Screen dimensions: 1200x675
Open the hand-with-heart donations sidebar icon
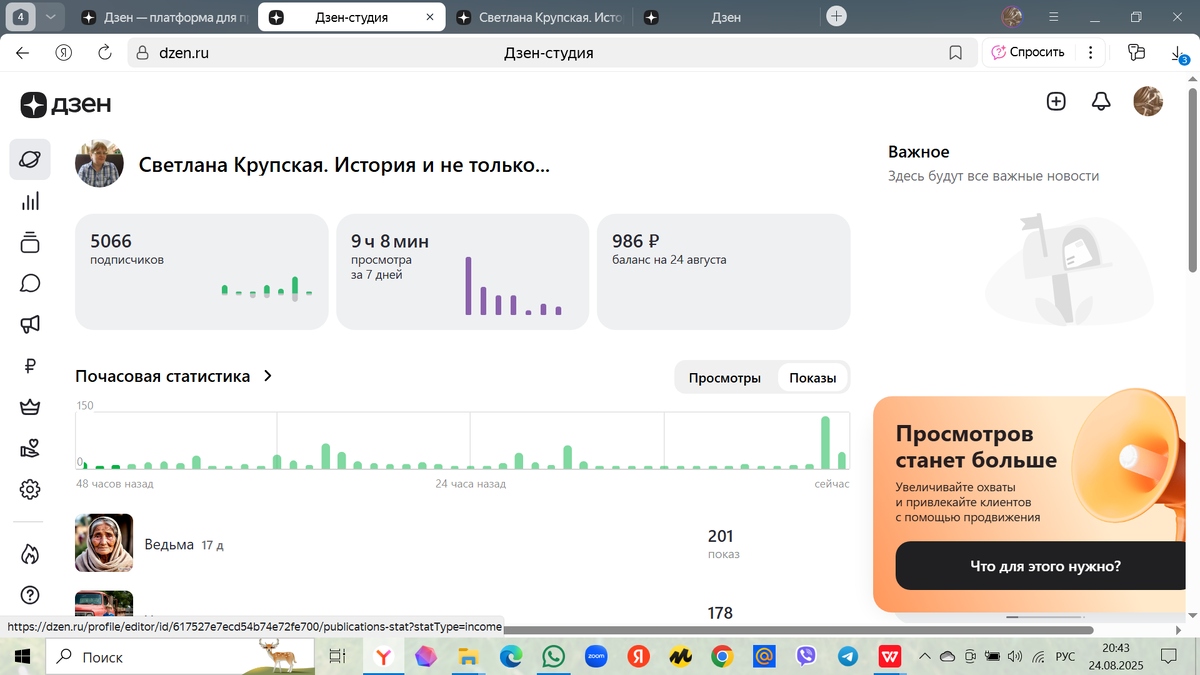[30, 448]
